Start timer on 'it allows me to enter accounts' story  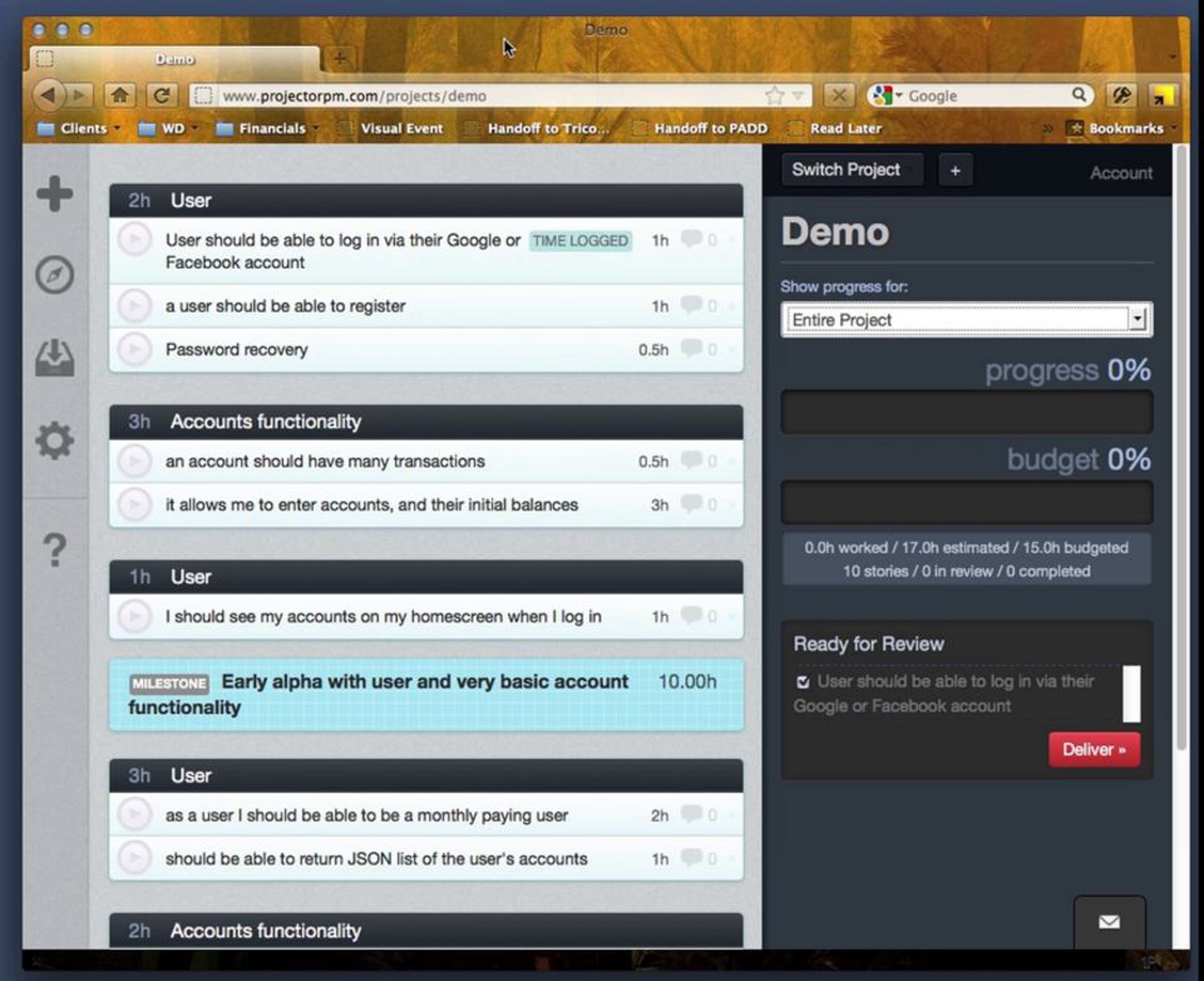134,505
